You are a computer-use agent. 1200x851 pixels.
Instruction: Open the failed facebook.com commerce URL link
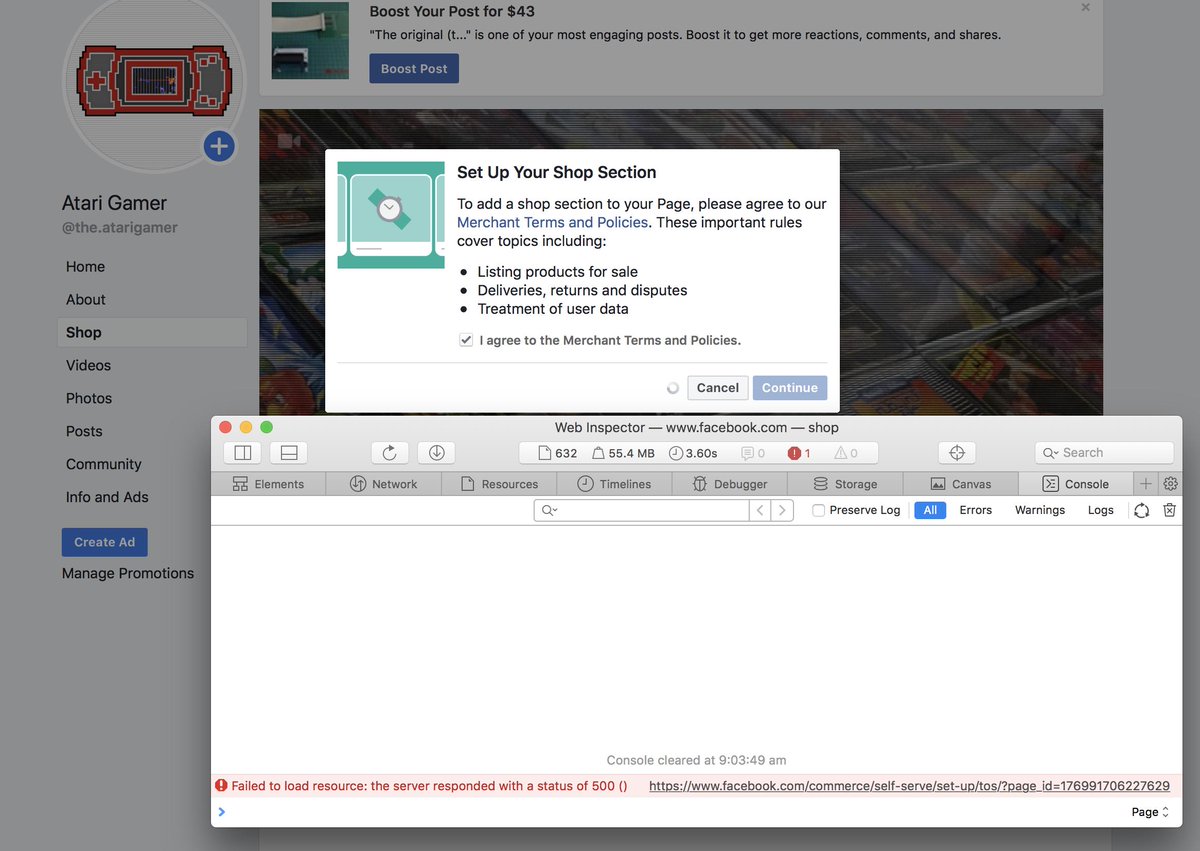(x=909, y=786)
